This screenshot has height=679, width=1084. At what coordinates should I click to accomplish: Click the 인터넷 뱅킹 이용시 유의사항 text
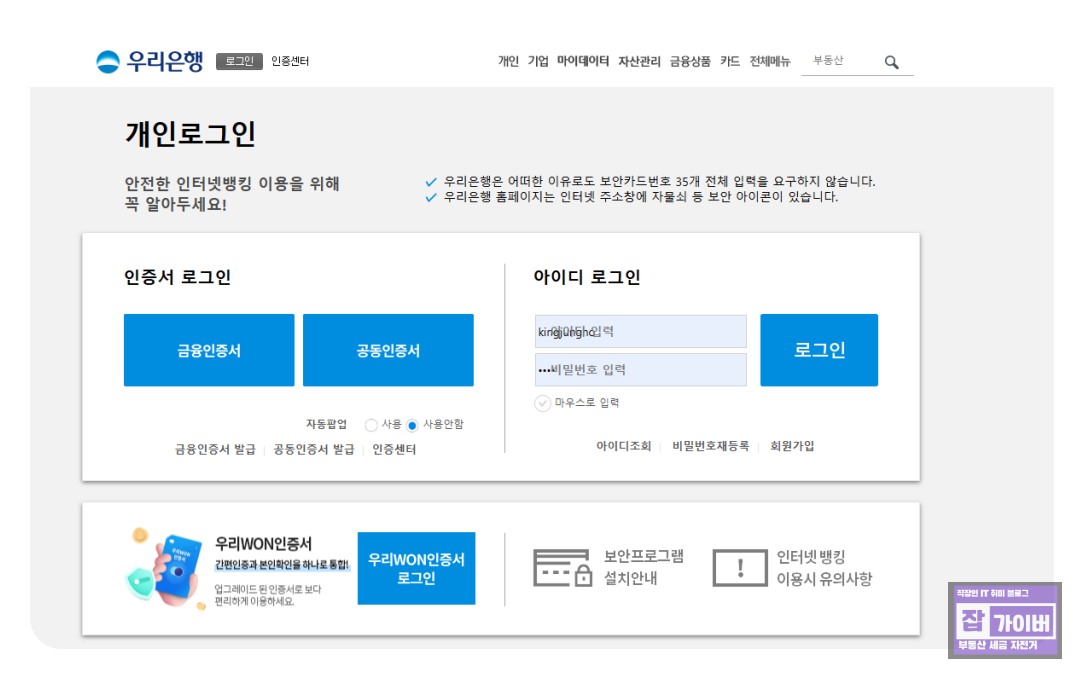[824, 568]
